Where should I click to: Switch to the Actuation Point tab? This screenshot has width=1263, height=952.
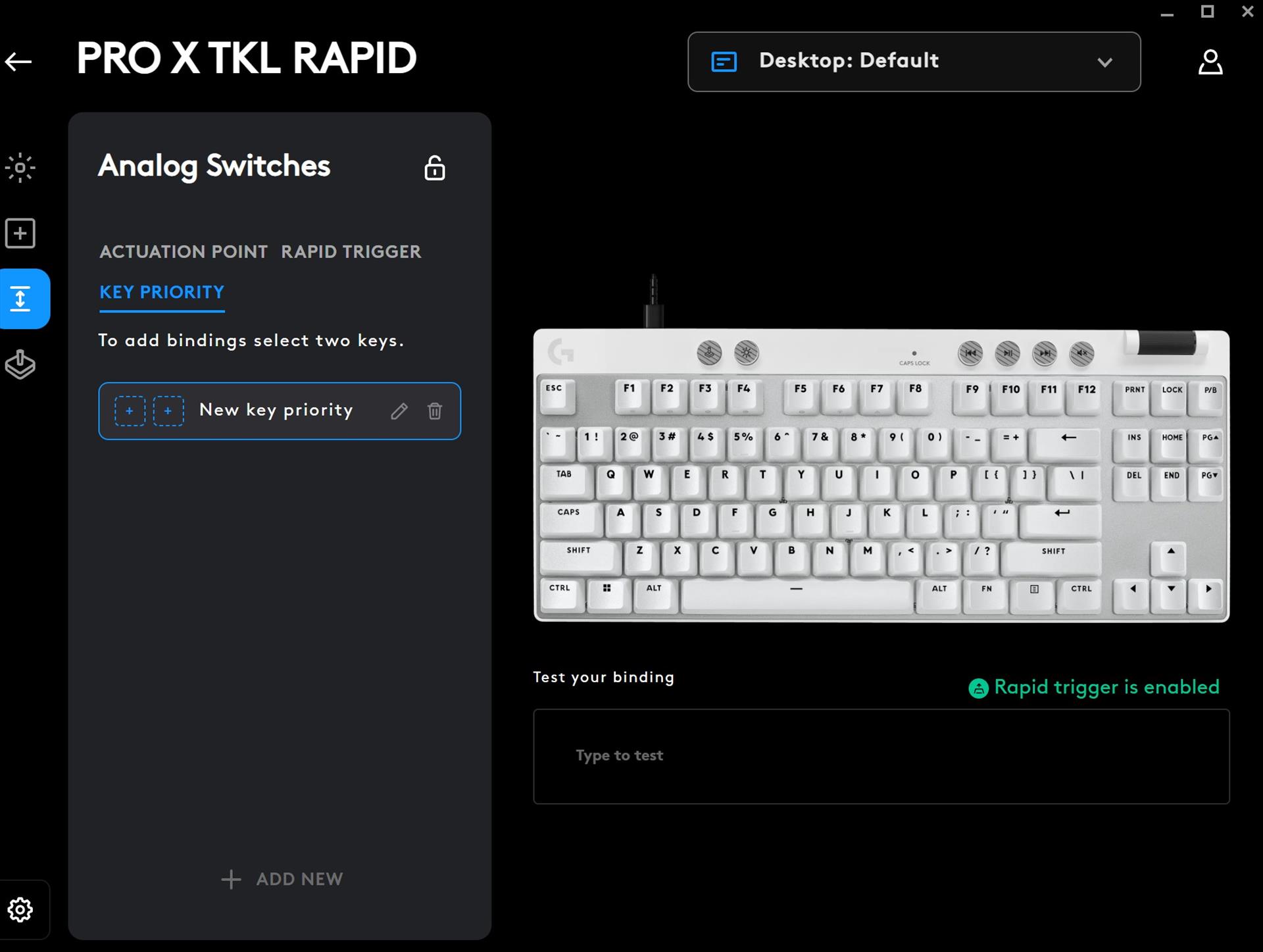click(x=184, y=252)
